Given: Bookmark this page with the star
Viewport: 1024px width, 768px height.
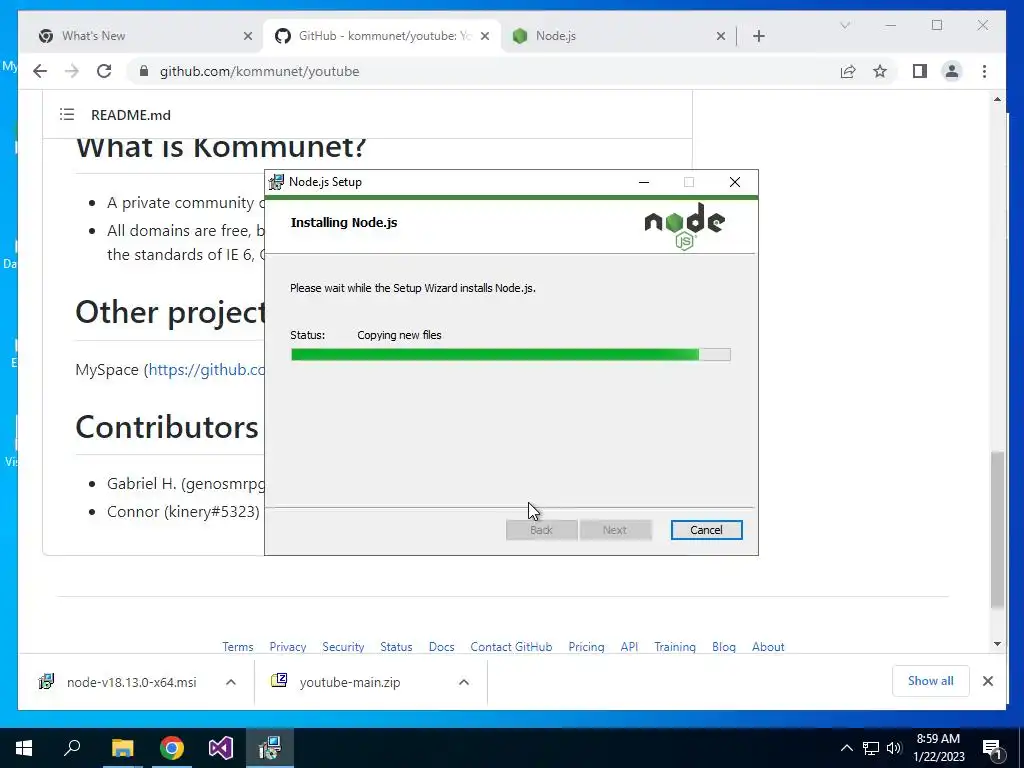Looking at the screenshot, I should click(880, 71).
